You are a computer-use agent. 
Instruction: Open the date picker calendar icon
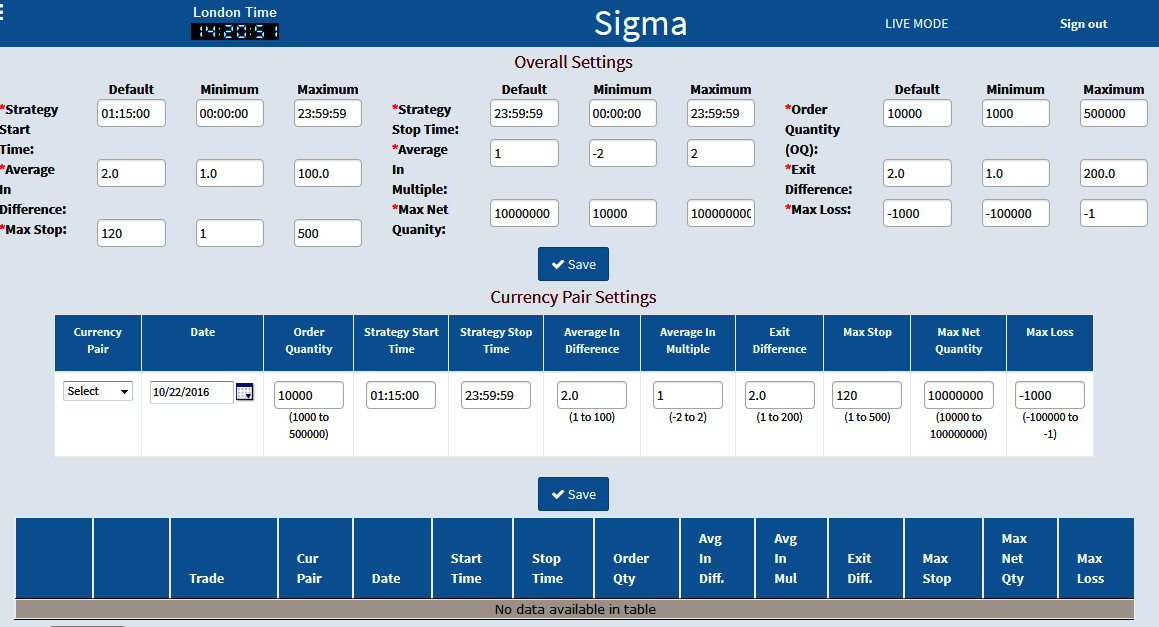[244, 393]
